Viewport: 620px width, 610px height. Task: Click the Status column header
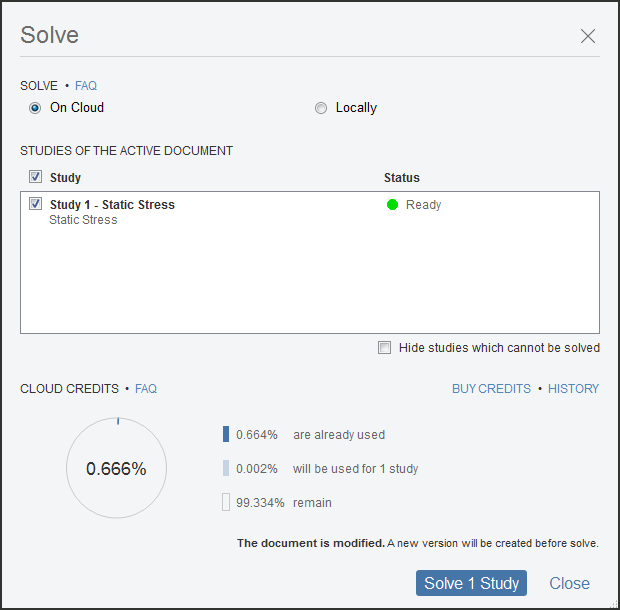tap(402, 178)
